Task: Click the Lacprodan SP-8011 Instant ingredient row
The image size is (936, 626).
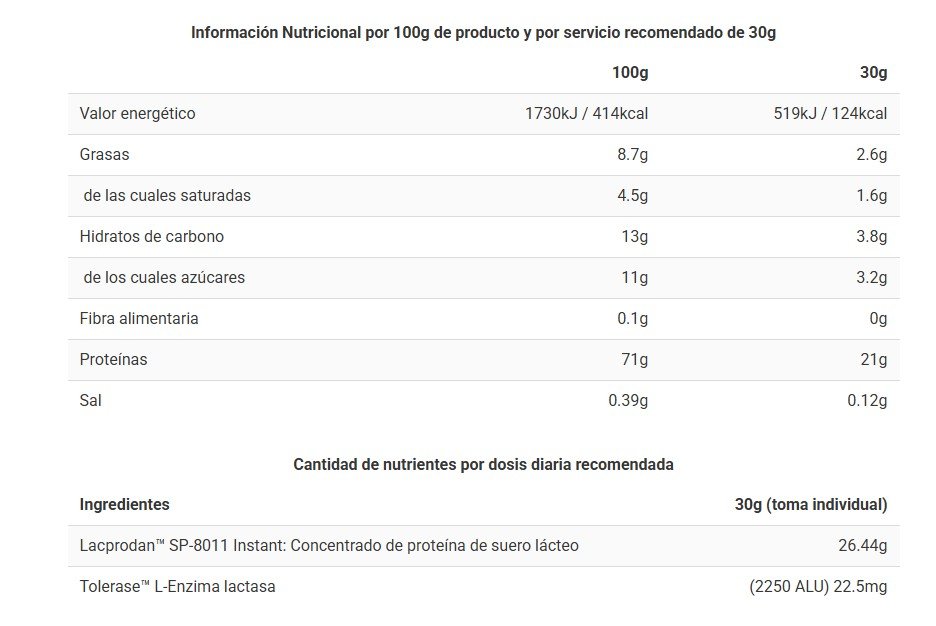Action: point(329,546)
